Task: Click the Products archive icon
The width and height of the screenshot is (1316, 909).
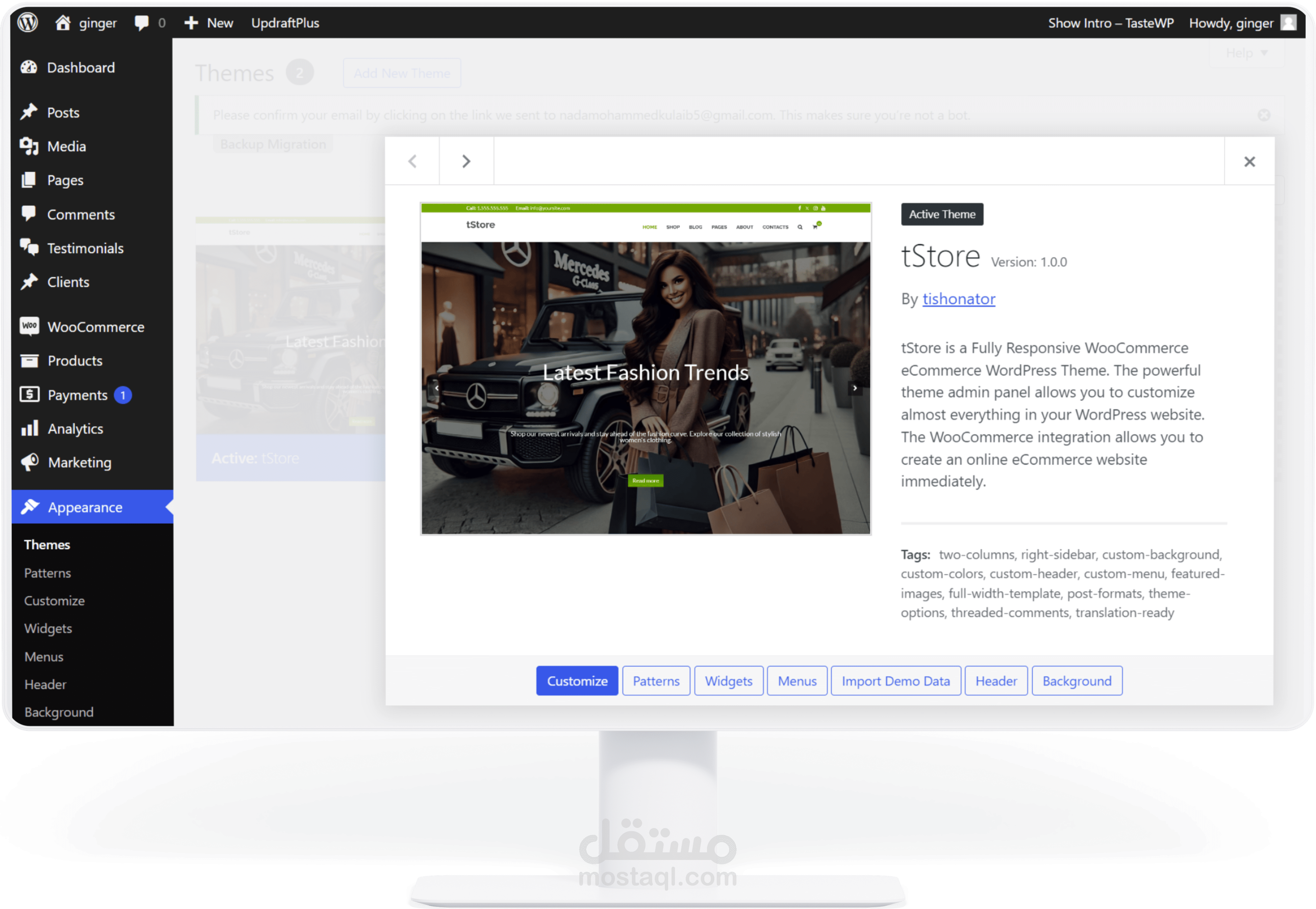Action: point(29,361)
